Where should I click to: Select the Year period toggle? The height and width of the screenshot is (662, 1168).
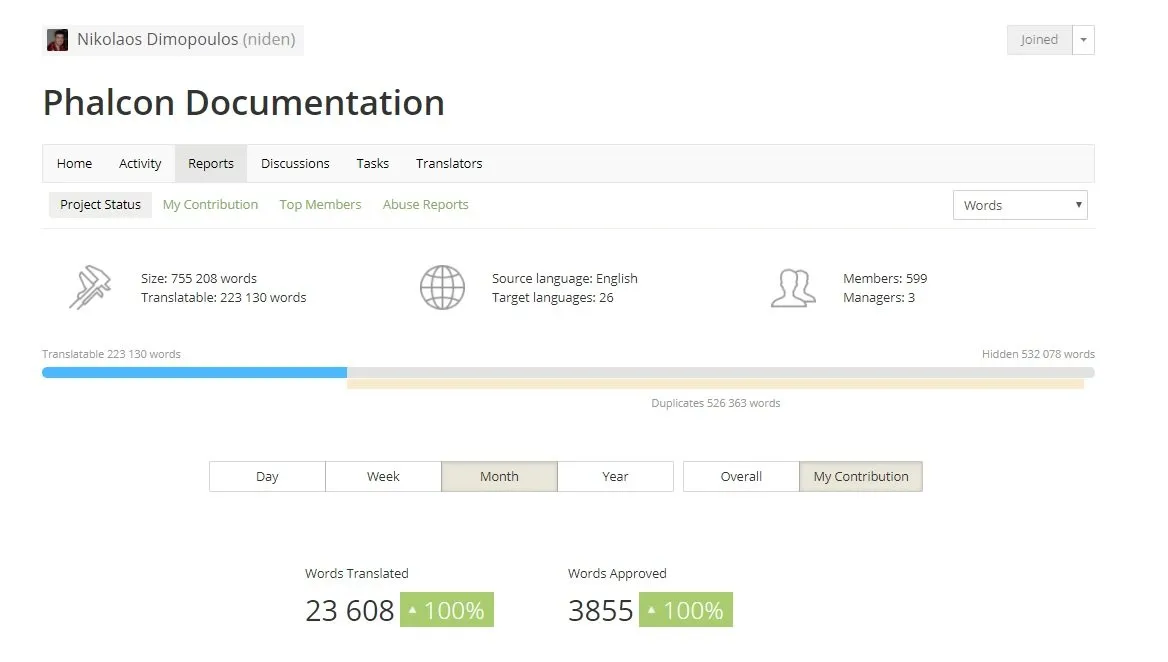tap(615, 477)
